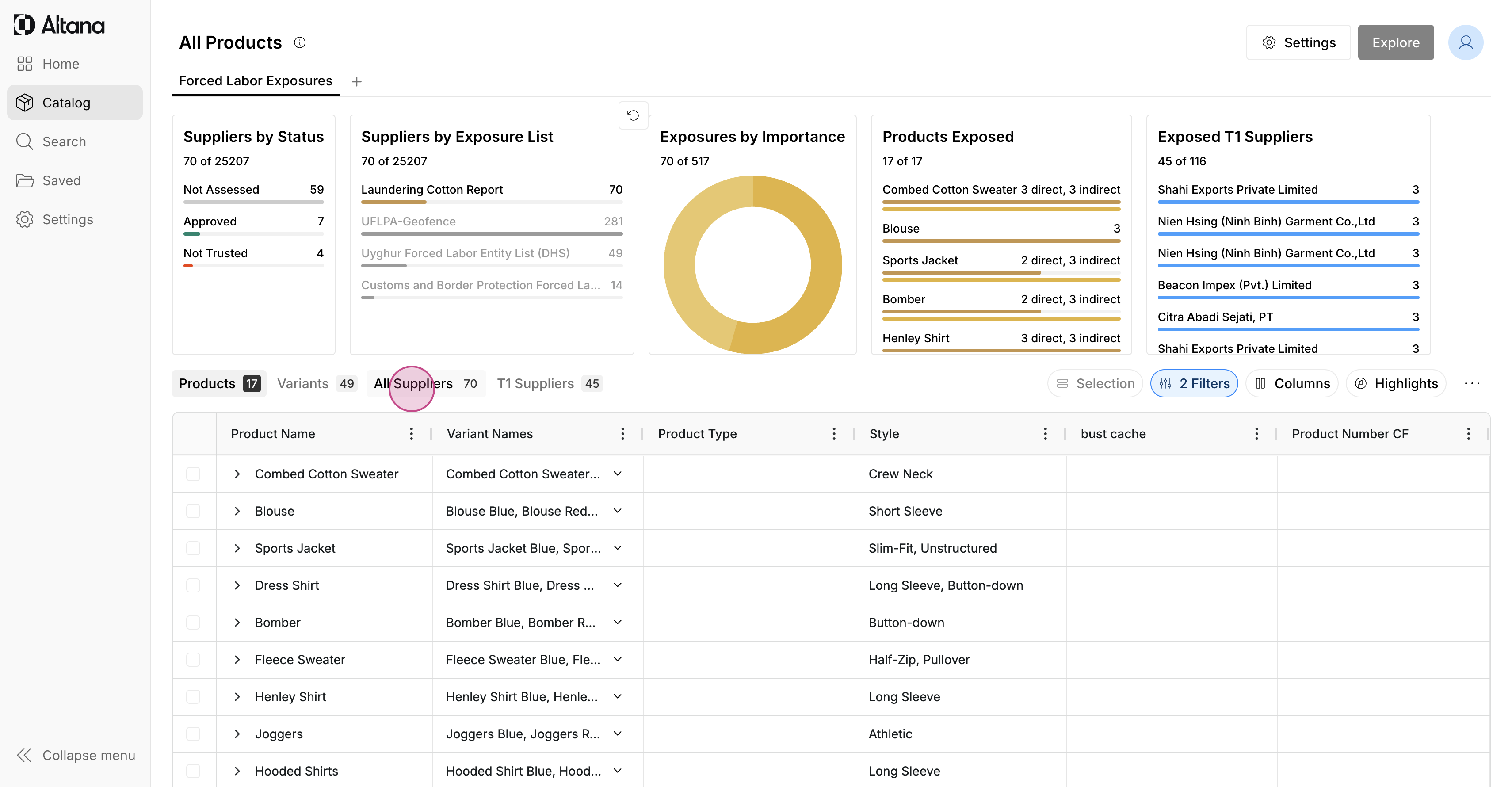
Task: Click the reset refresh icon above charts
Action: pyautogui.click(x=633, y=115)
